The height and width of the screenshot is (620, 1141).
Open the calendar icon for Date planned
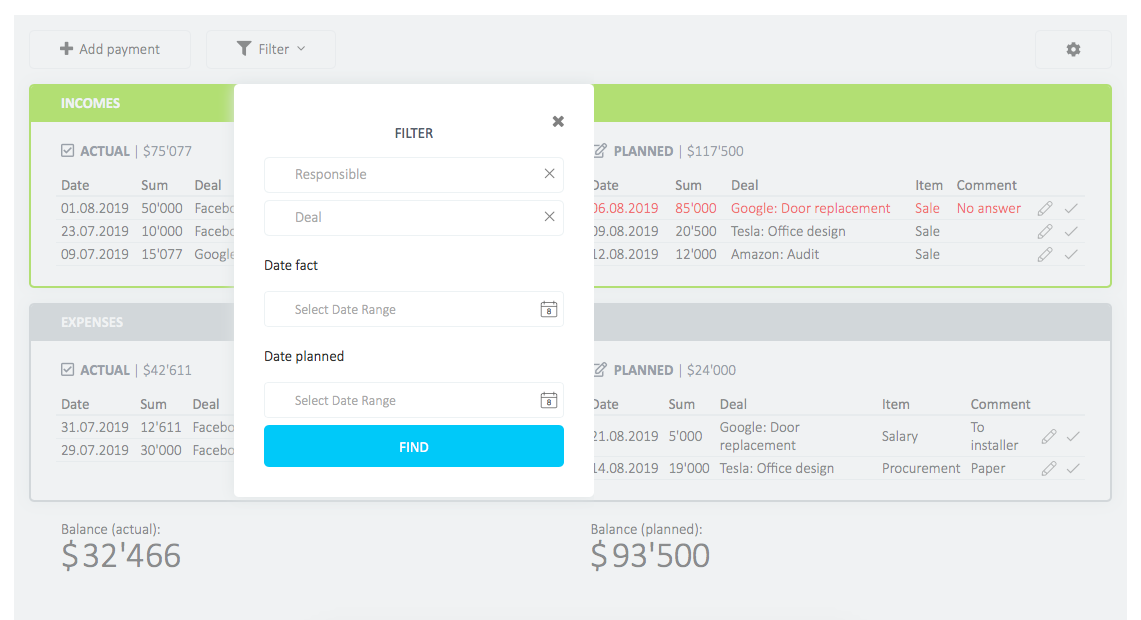point(549,400)
